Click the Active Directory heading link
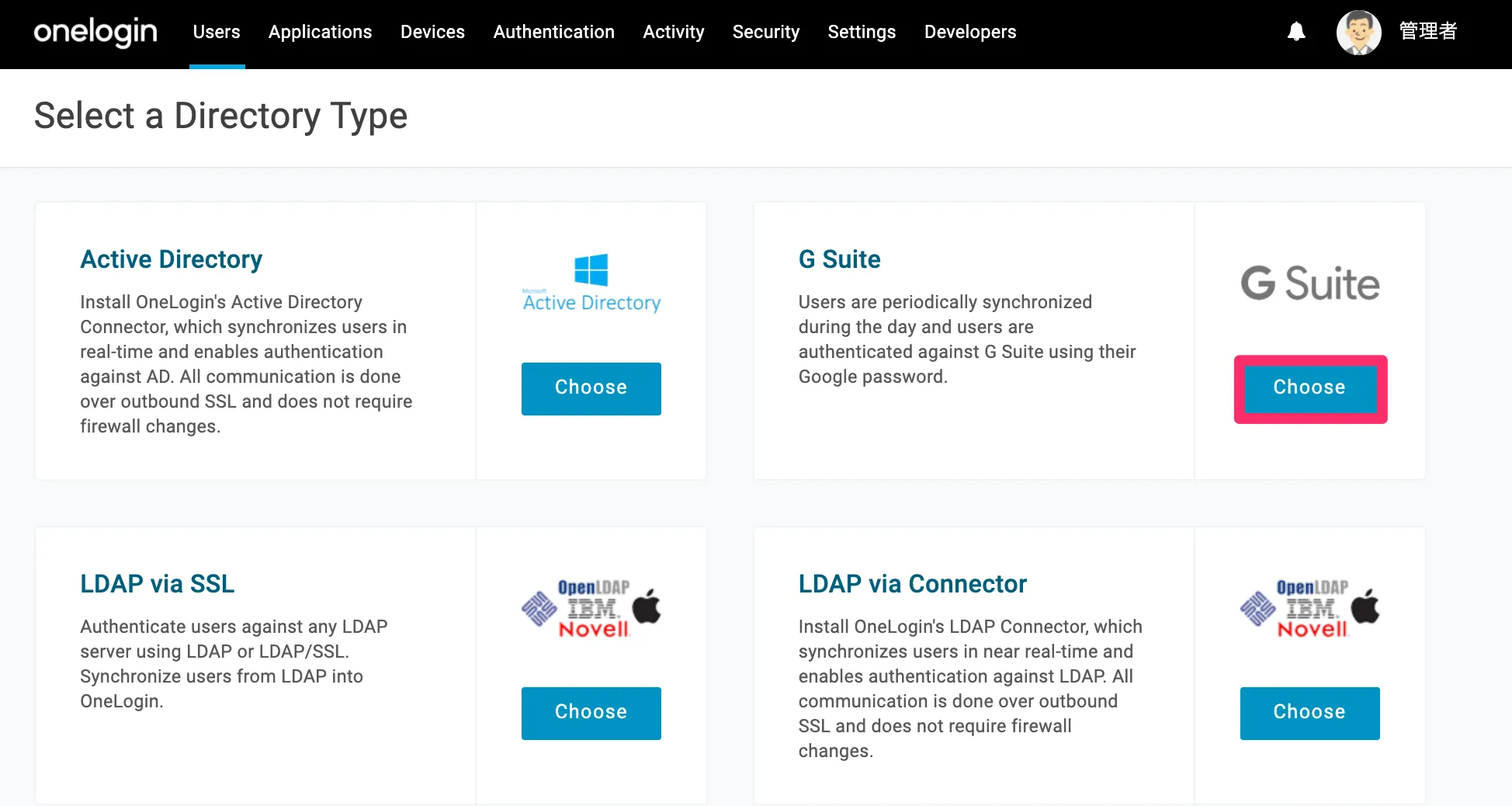 tap(172, 259)
